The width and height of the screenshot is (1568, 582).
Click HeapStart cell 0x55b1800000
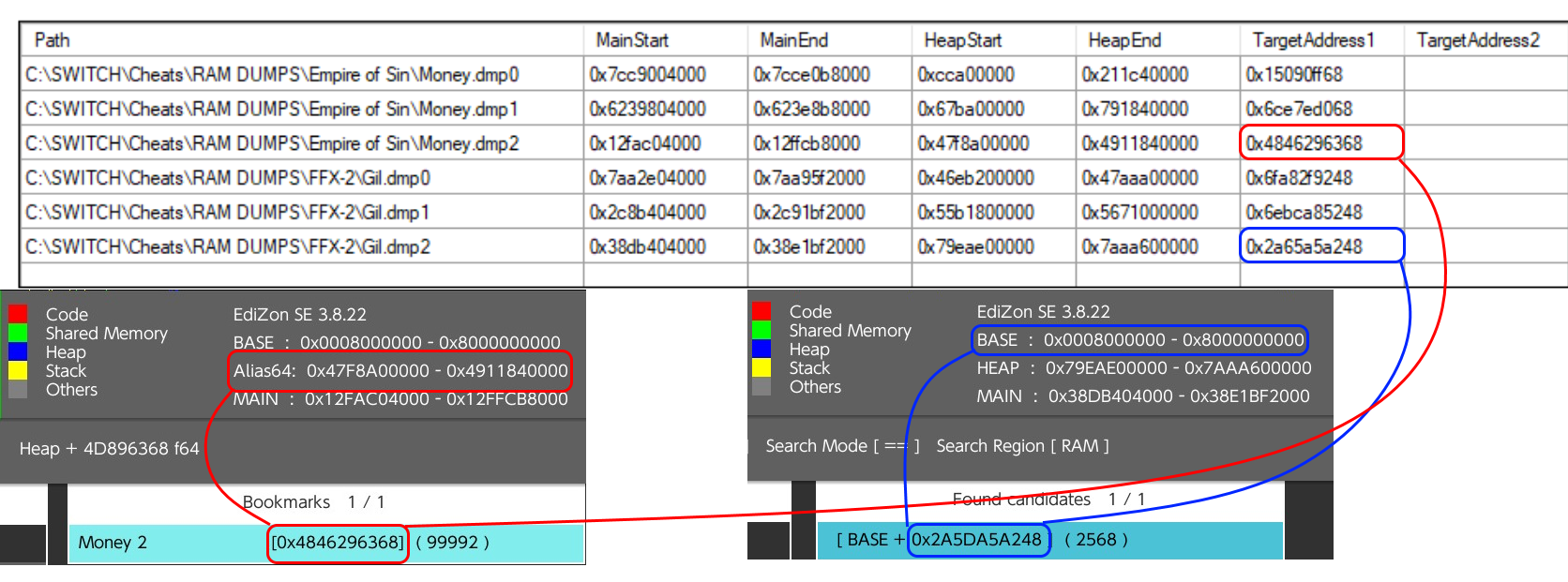coord(993,212)
